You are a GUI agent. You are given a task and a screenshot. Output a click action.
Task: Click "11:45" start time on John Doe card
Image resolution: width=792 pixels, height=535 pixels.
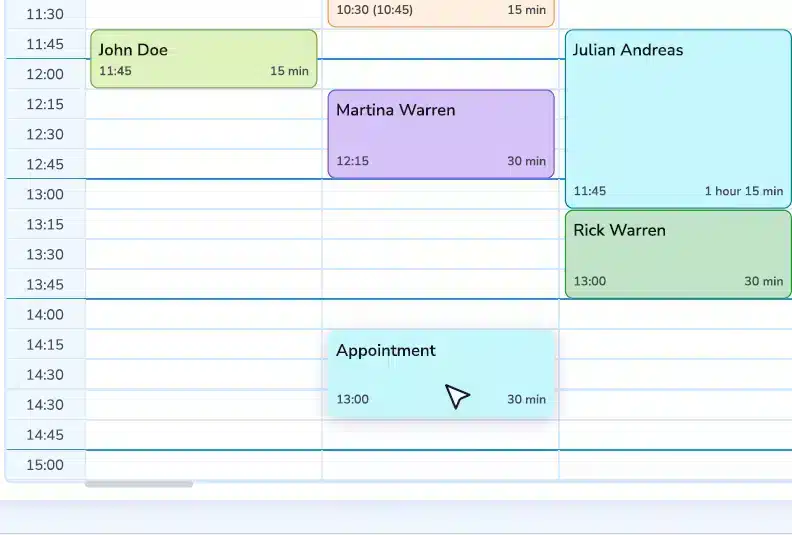tap(115, 71)
